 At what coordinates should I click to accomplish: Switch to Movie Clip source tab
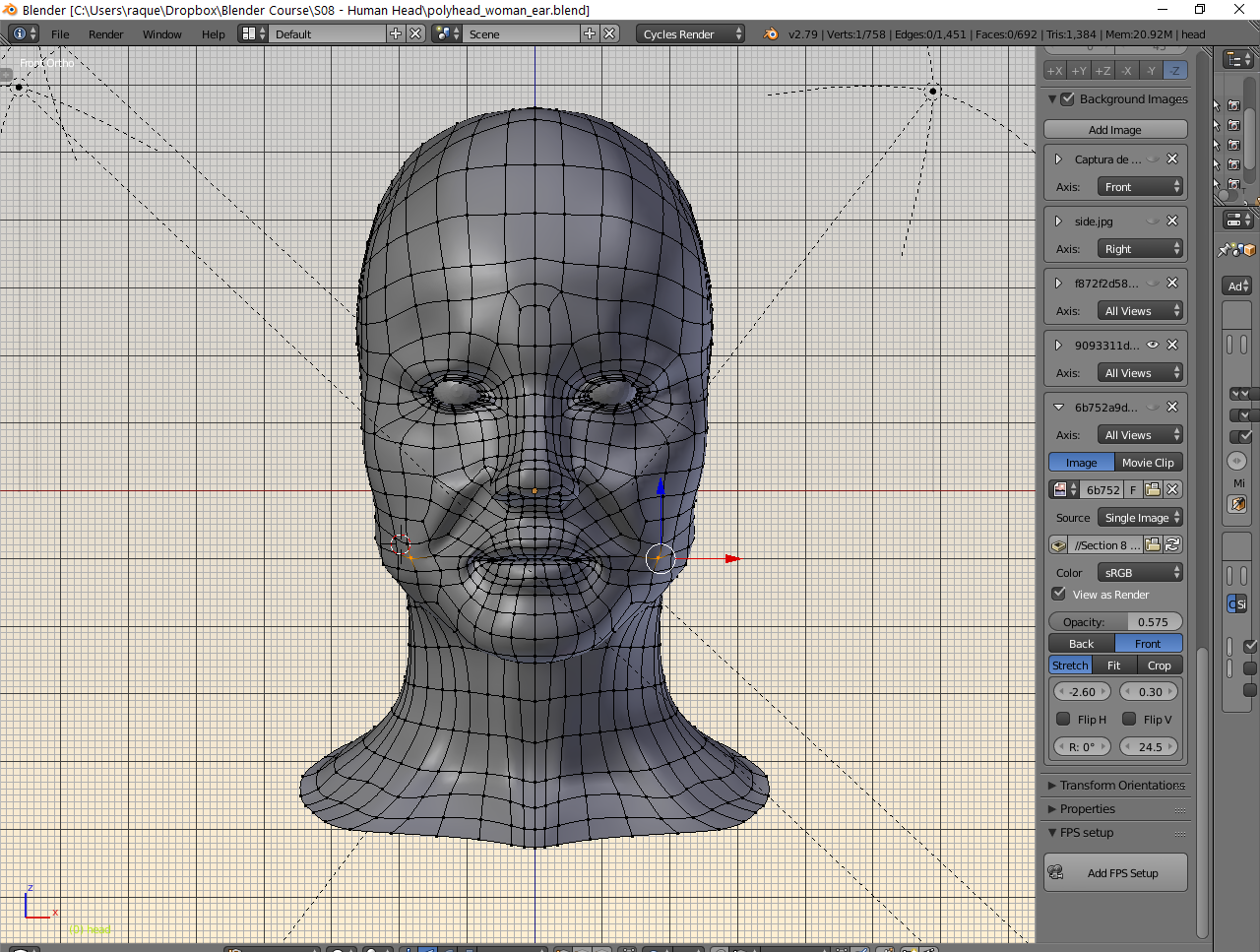click(1148, 462)
